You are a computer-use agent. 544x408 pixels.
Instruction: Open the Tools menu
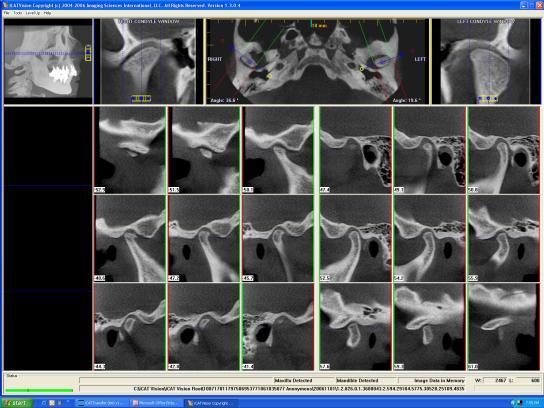tap(17, 13)
